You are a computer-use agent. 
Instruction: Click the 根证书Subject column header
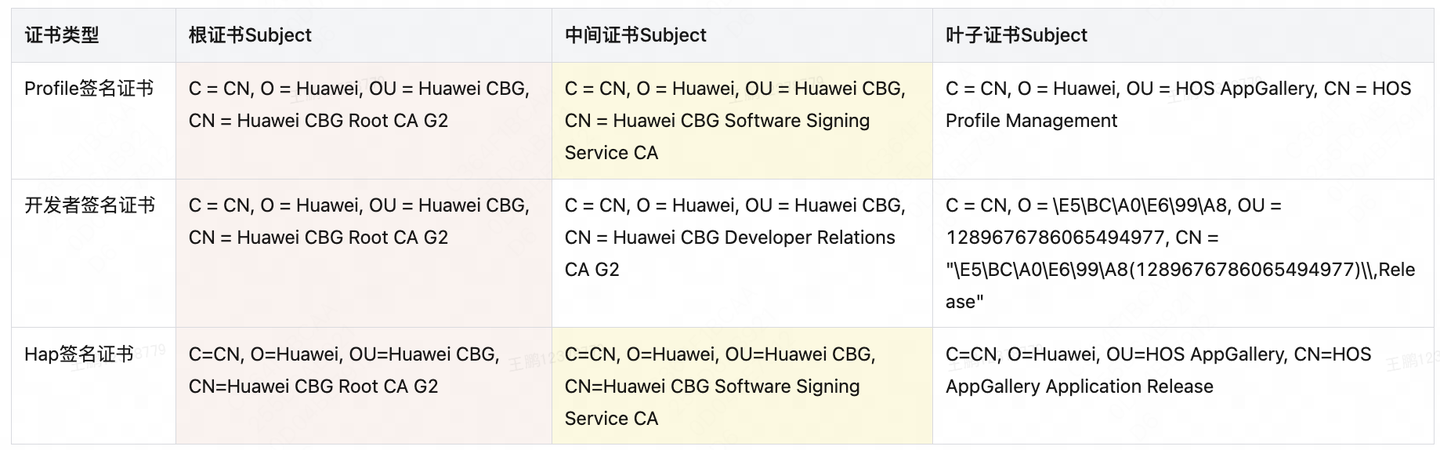tap(250, 35)
